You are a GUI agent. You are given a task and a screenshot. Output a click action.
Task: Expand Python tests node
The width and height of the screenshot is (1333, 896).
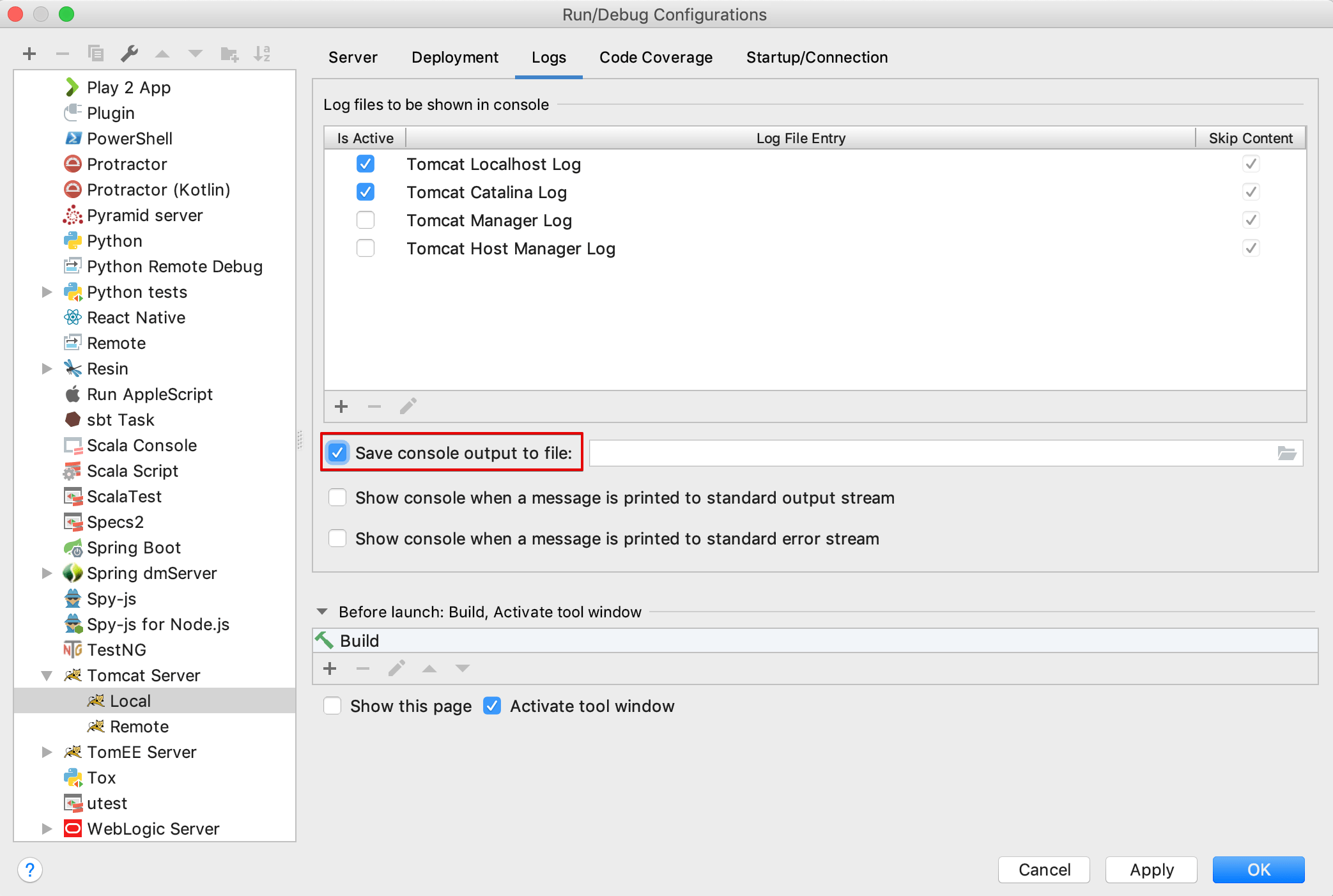pos(47,292)
